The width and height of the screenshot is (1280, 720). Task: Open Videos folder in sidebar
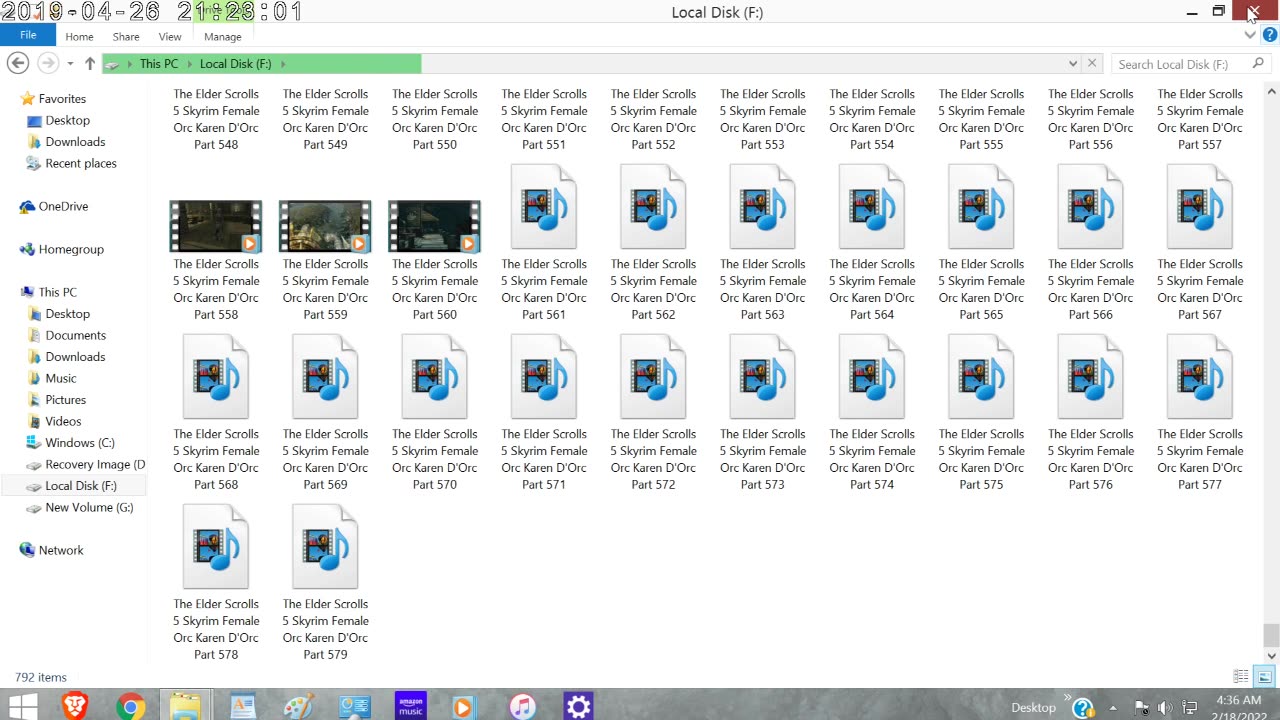coord(63,421)
